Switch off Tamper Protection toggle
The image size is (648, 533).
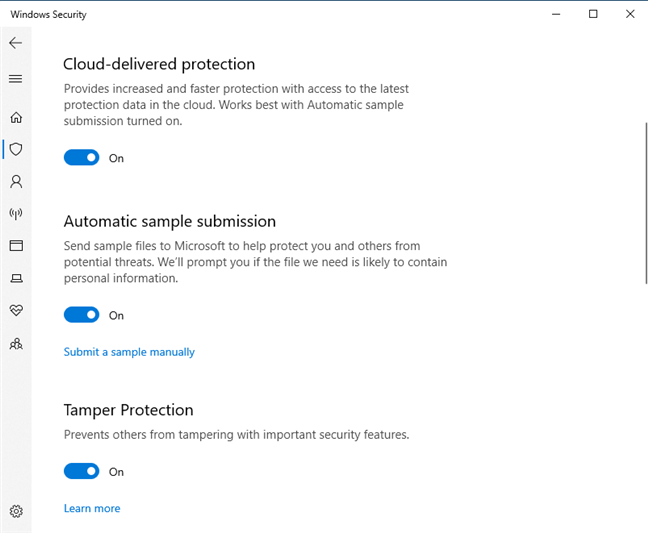tap(82, 471)
